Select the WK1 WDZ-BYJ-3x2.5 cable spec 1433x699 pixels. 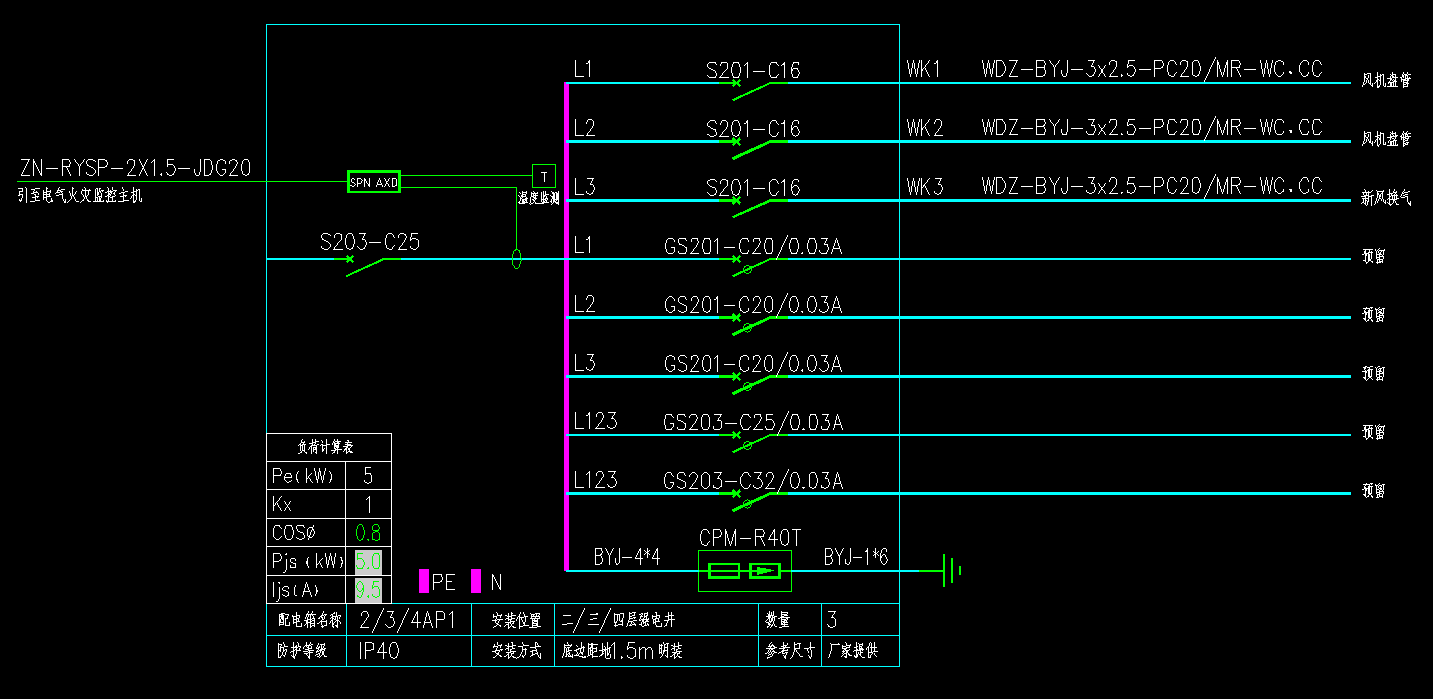[1152, 69]
